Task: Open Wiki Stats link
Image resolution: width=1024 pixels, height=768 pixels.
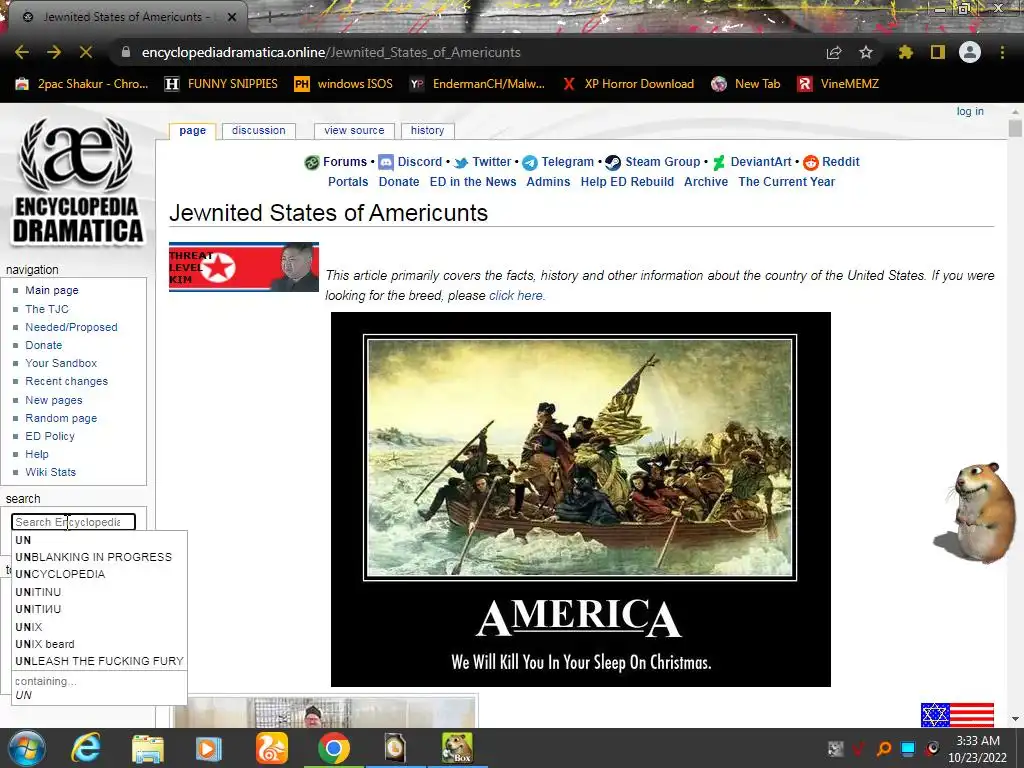Action: (50, 472)
